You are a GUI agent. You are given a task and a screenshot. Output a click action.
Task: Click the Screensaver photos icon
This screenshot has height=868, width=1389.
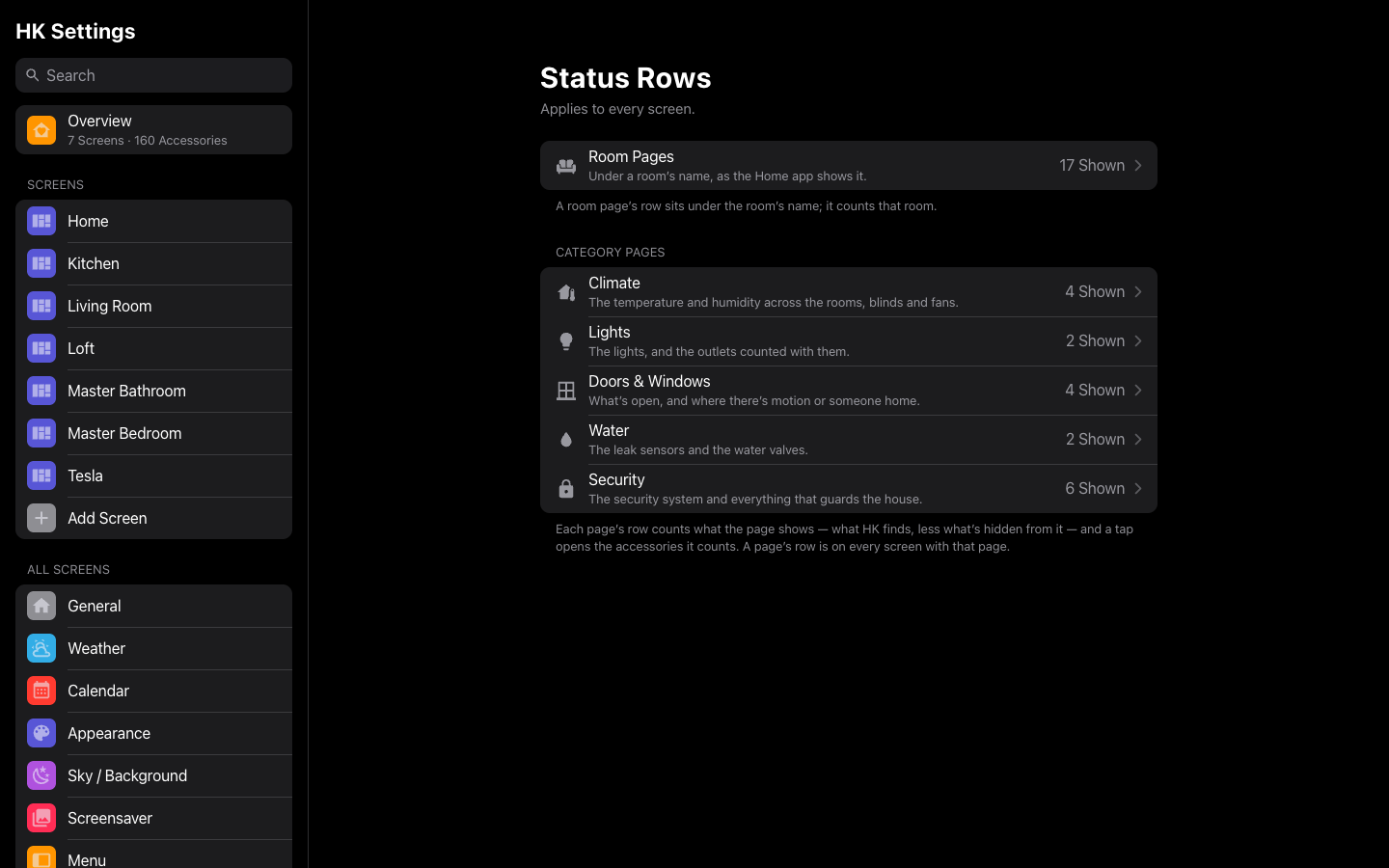[x=41, y=818]
